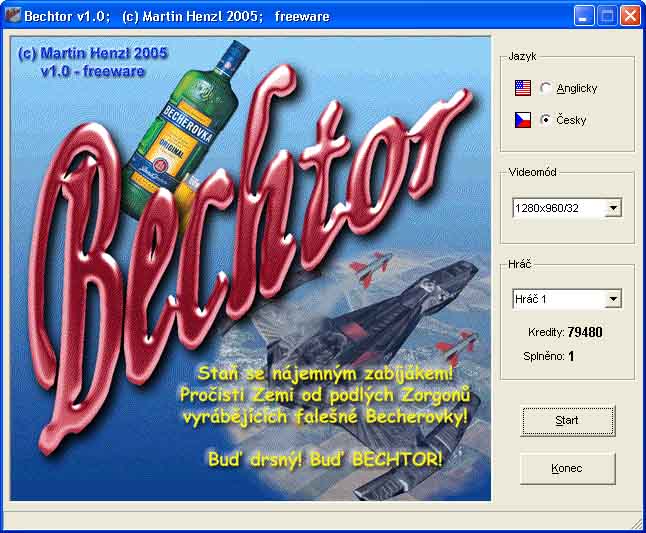Viewport: 646px width, 533px height.
Task: Maximize the Bechtor window
Action: (x=607, y=16)
